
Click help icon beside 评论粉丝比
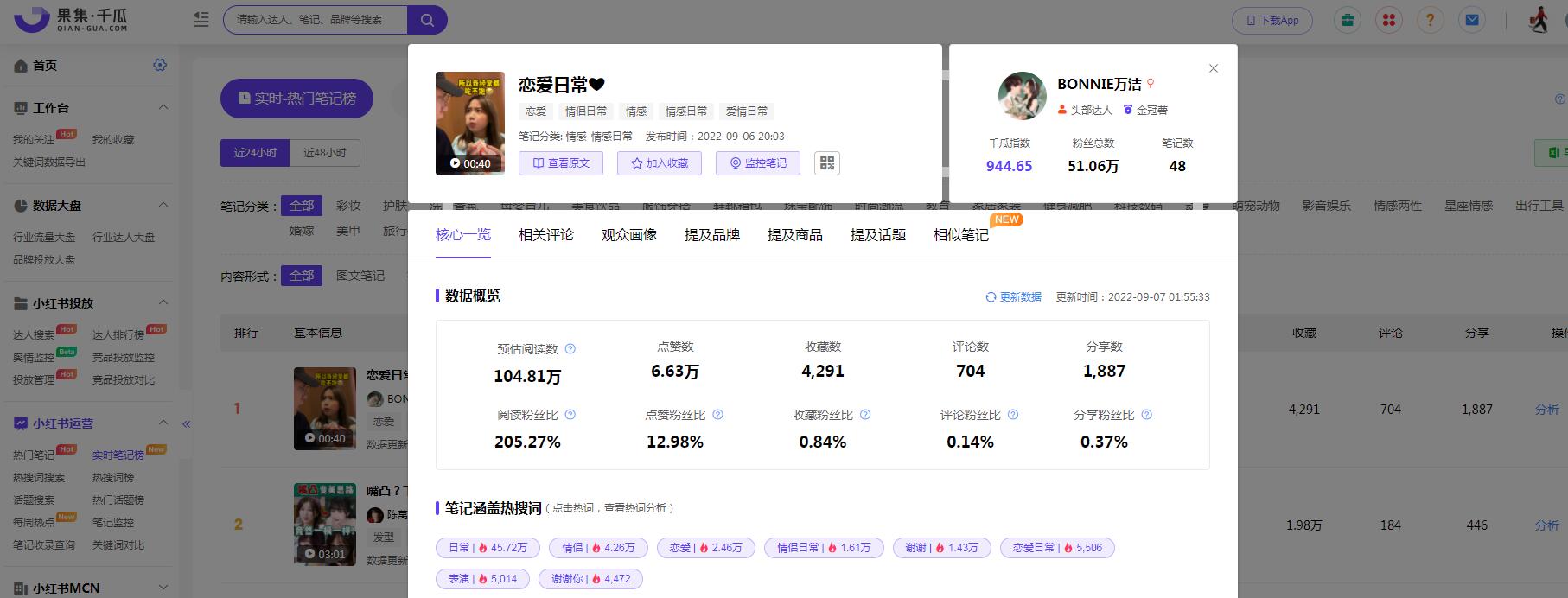[1013, 415]
